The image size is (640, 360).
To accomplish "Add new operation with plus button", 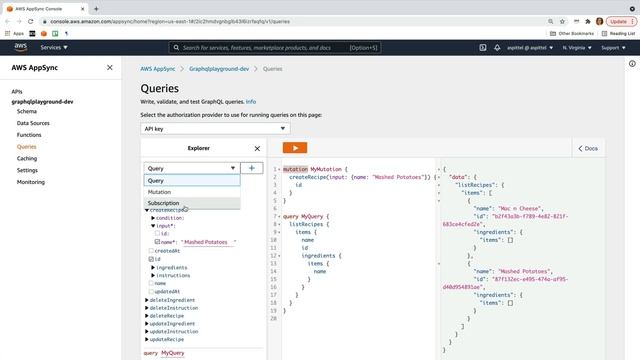I will coord(251,168).
